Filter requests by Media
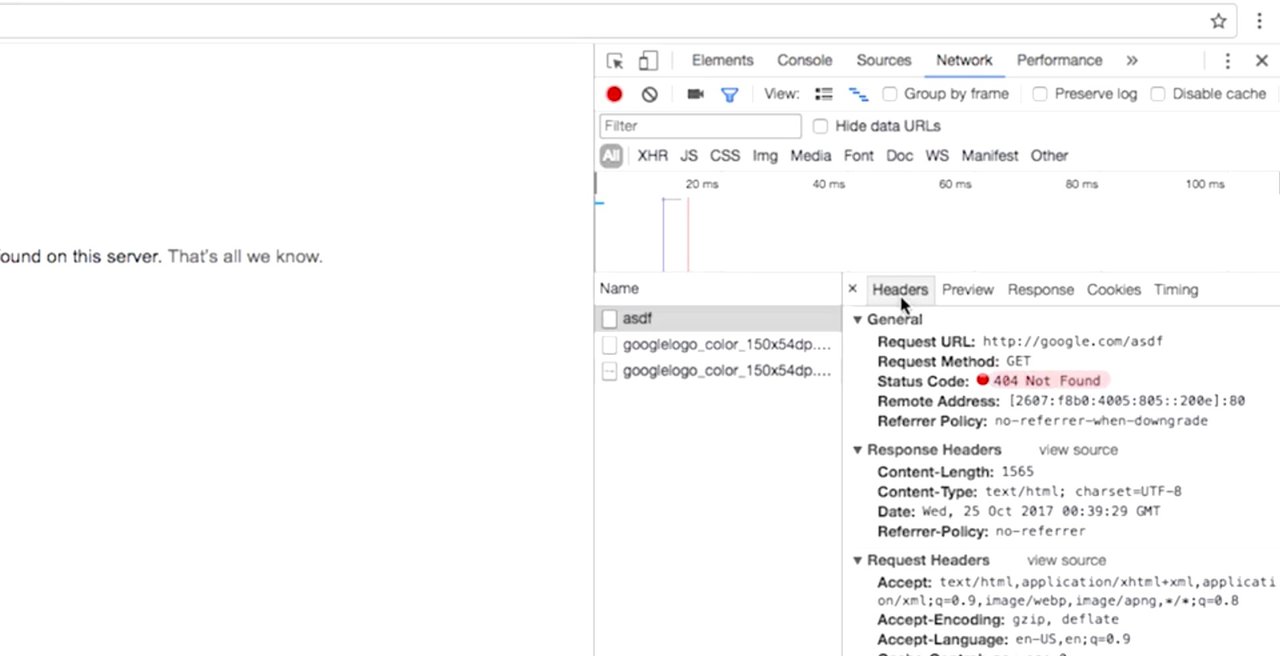This screenshot has height=656, width=1280. [x=811, y=156]
